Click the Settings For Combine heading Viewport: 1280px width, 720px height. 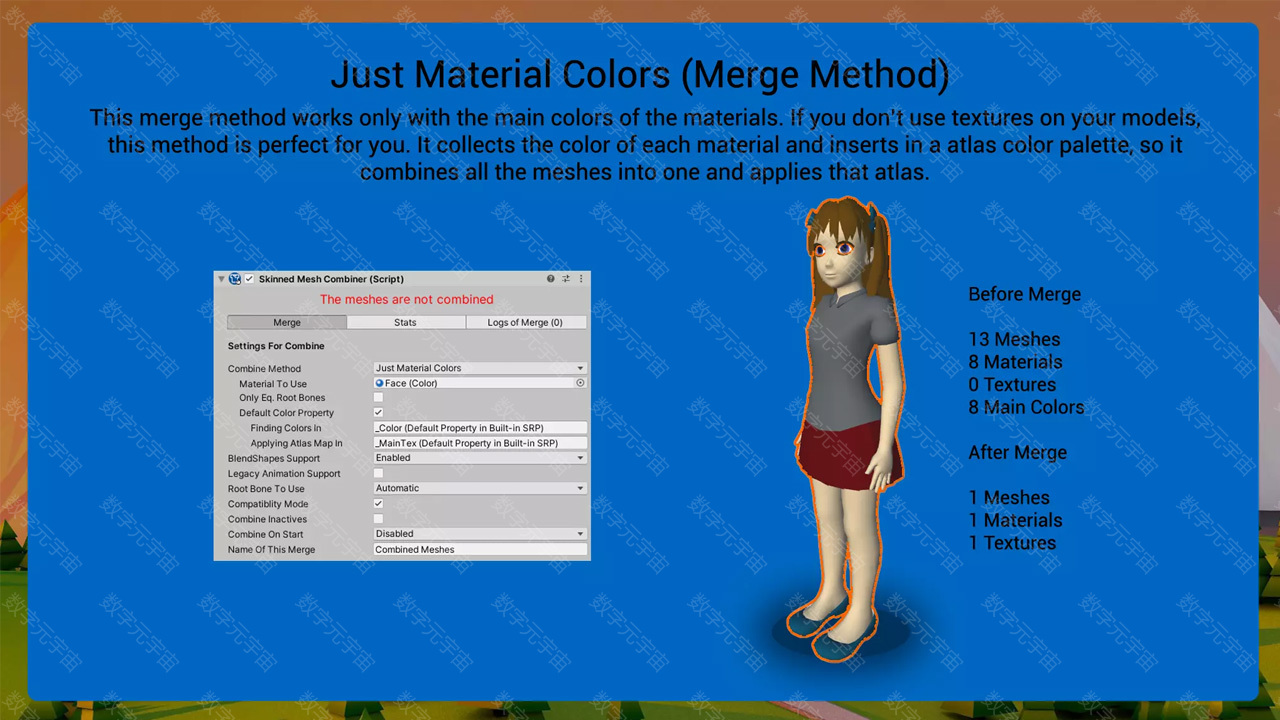point(276,346)
